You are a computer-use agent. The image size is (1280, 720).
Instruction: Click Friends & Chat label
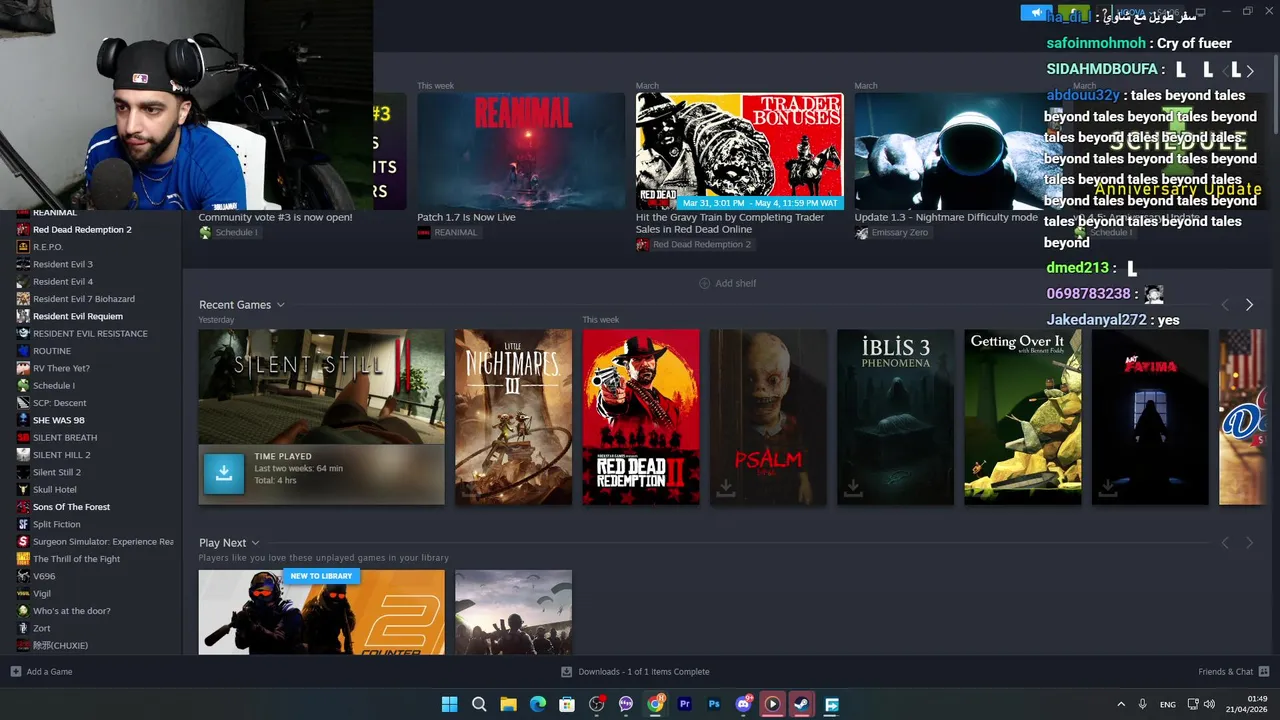tap(1225, 672)
